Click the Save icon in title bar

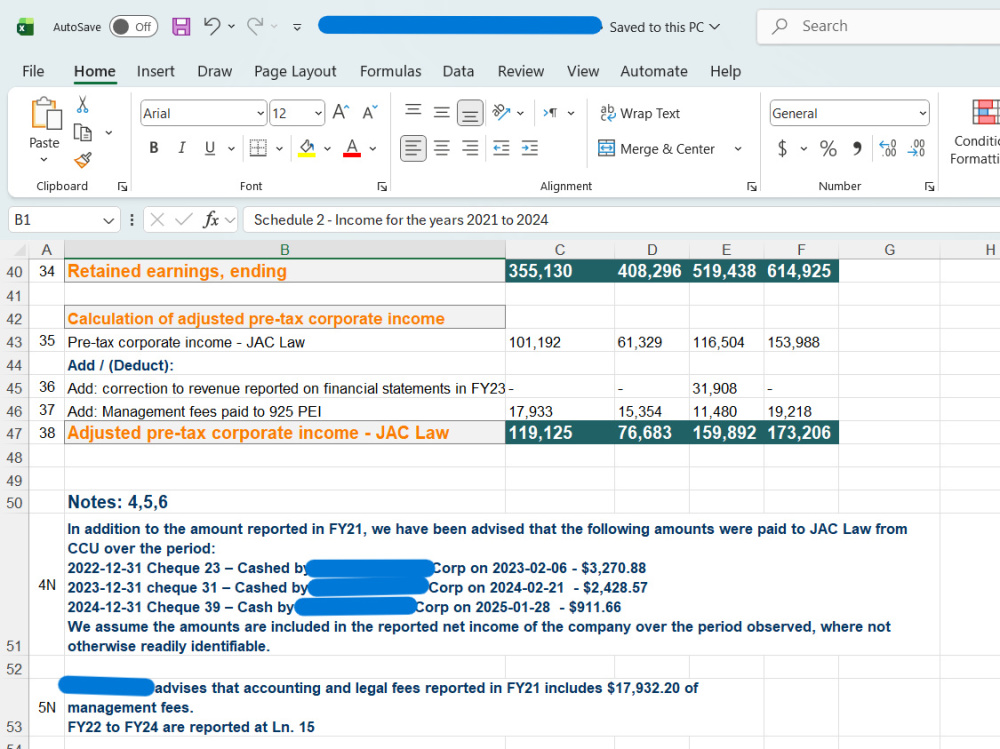pos(181,26)
